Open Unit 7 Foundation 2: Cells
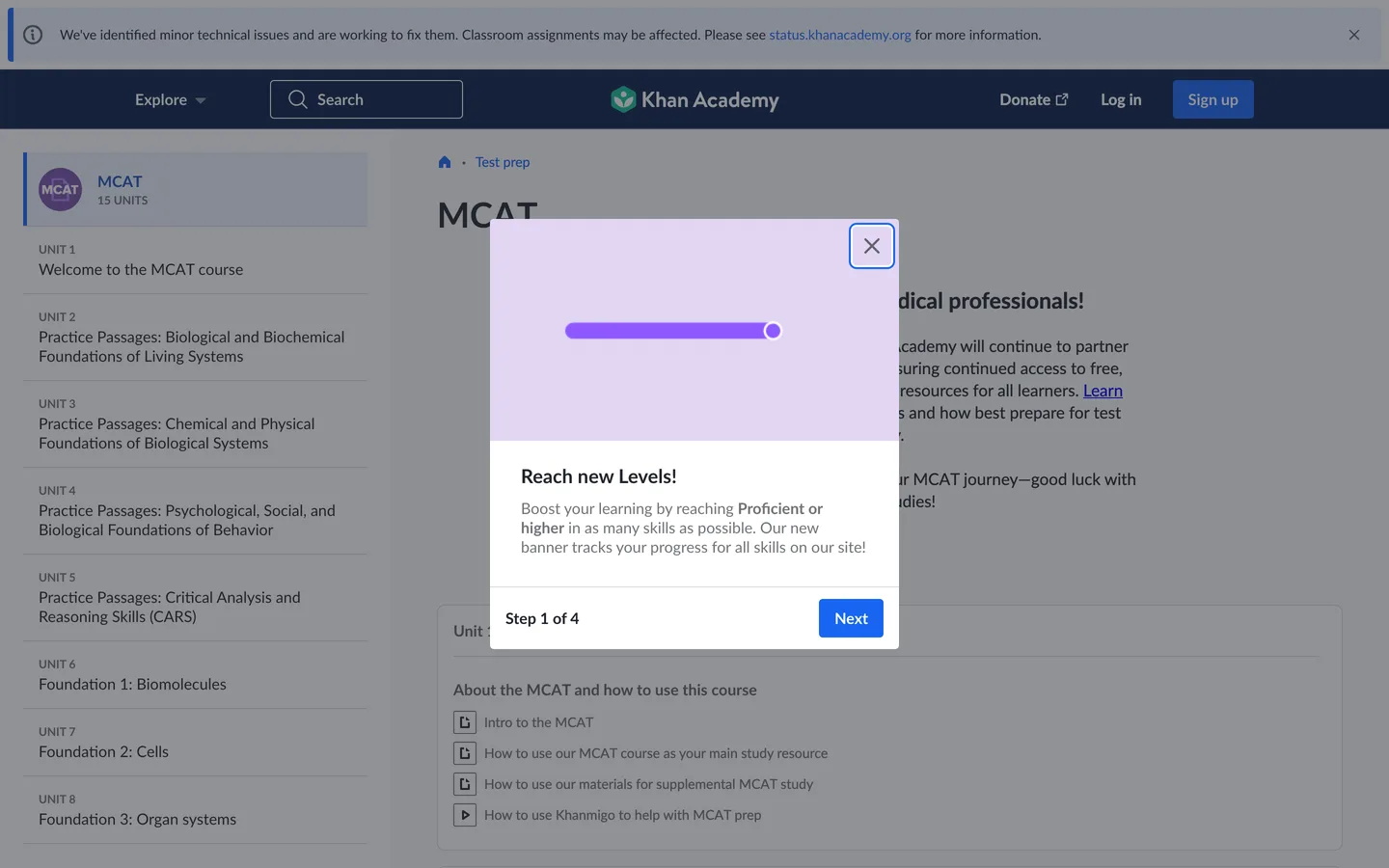 (x=195, y=743)
